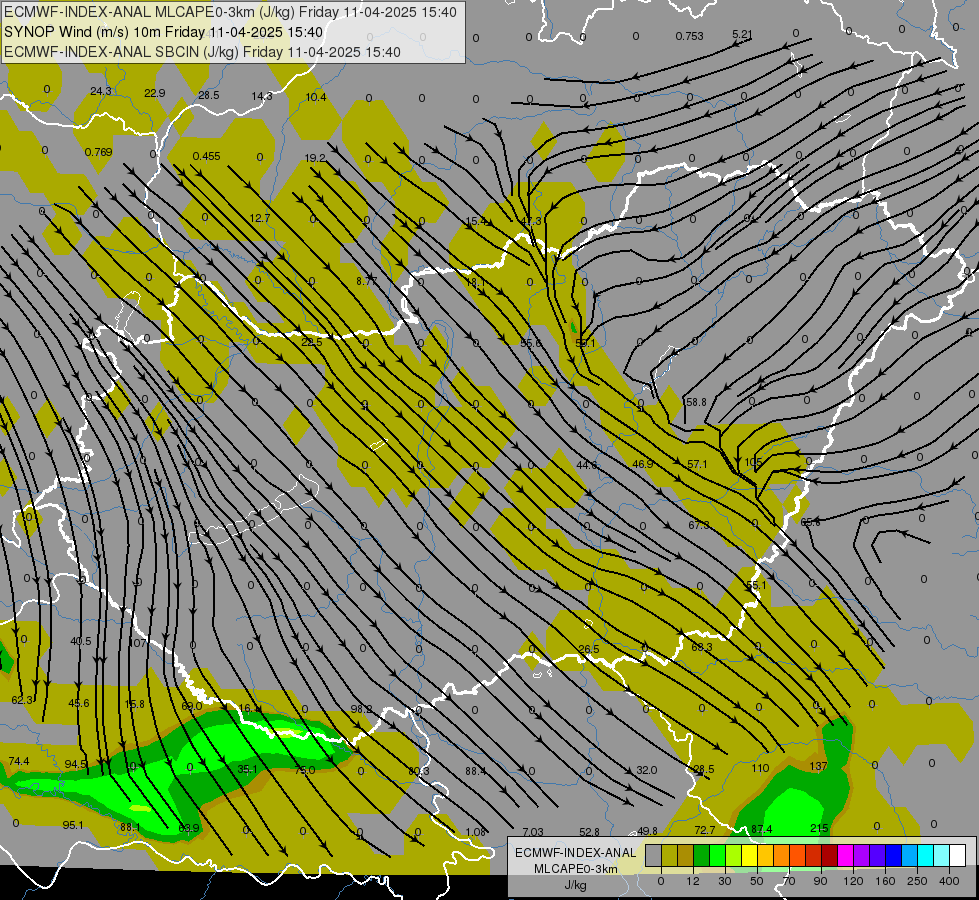
Task: Click the white legend swatch
Action: (958, 855)
